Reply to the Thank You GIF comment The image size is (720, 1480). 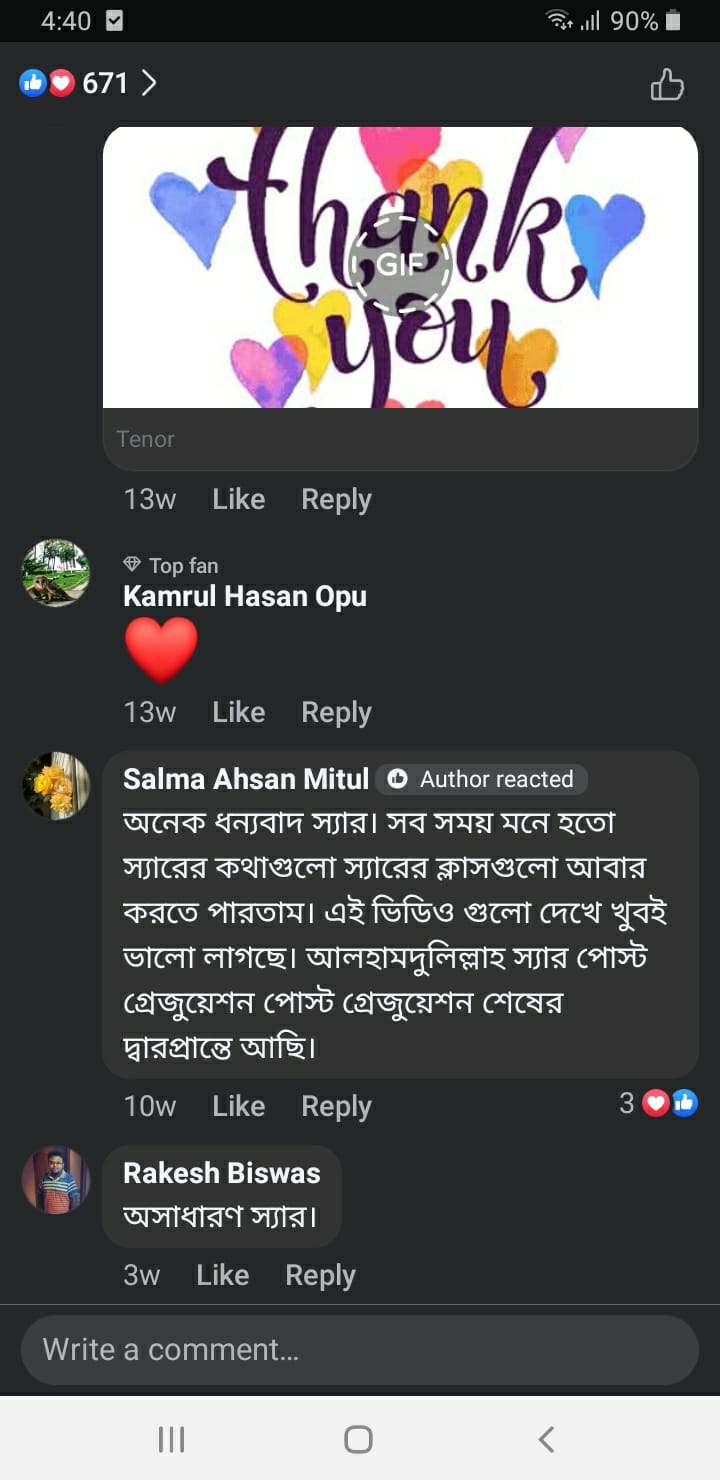(x=336, y=499)
